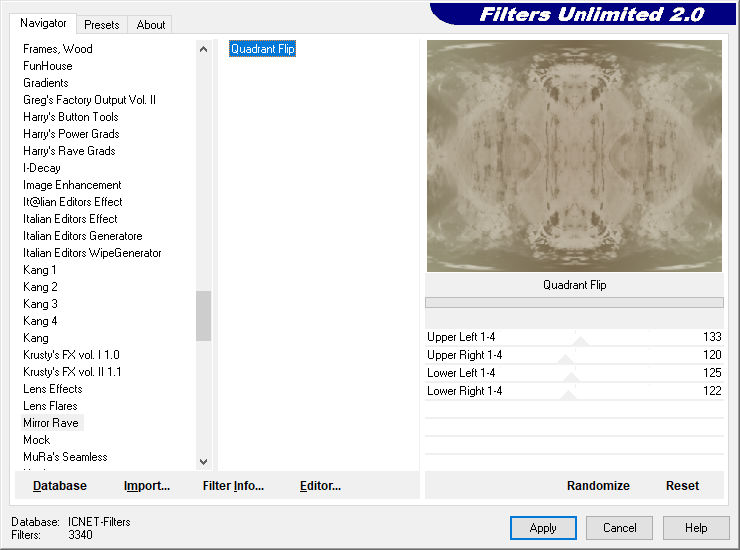Screen dimensions: 740x550
Task: Choose the I-Decay category
Action: pos(42,168)
